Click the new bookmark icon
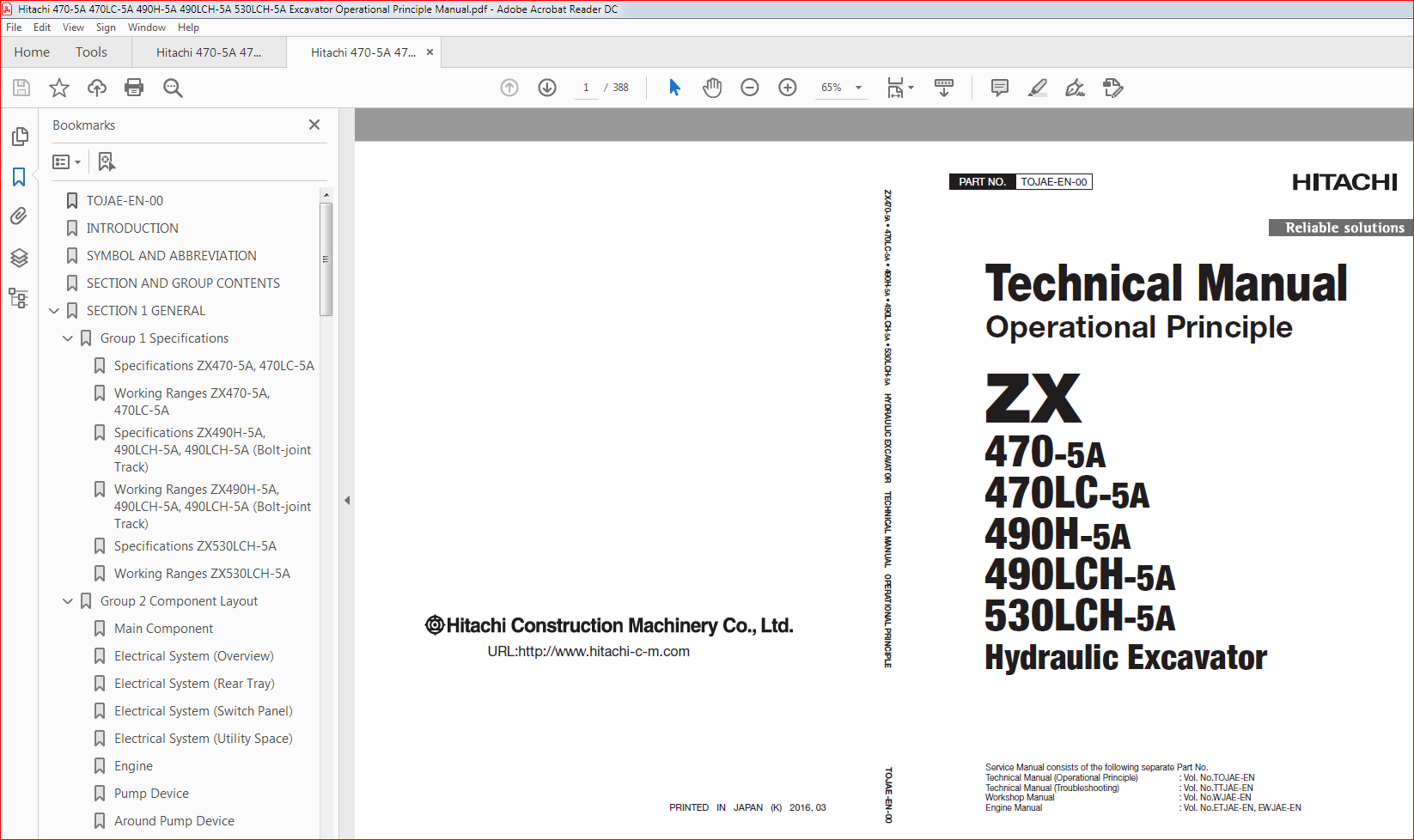The image size is (1414, 840). [107, 161]
